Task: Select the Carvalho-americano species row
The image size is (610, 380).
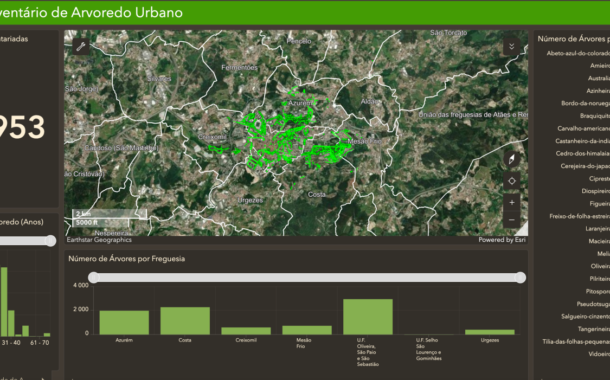Action: (583, 128)
